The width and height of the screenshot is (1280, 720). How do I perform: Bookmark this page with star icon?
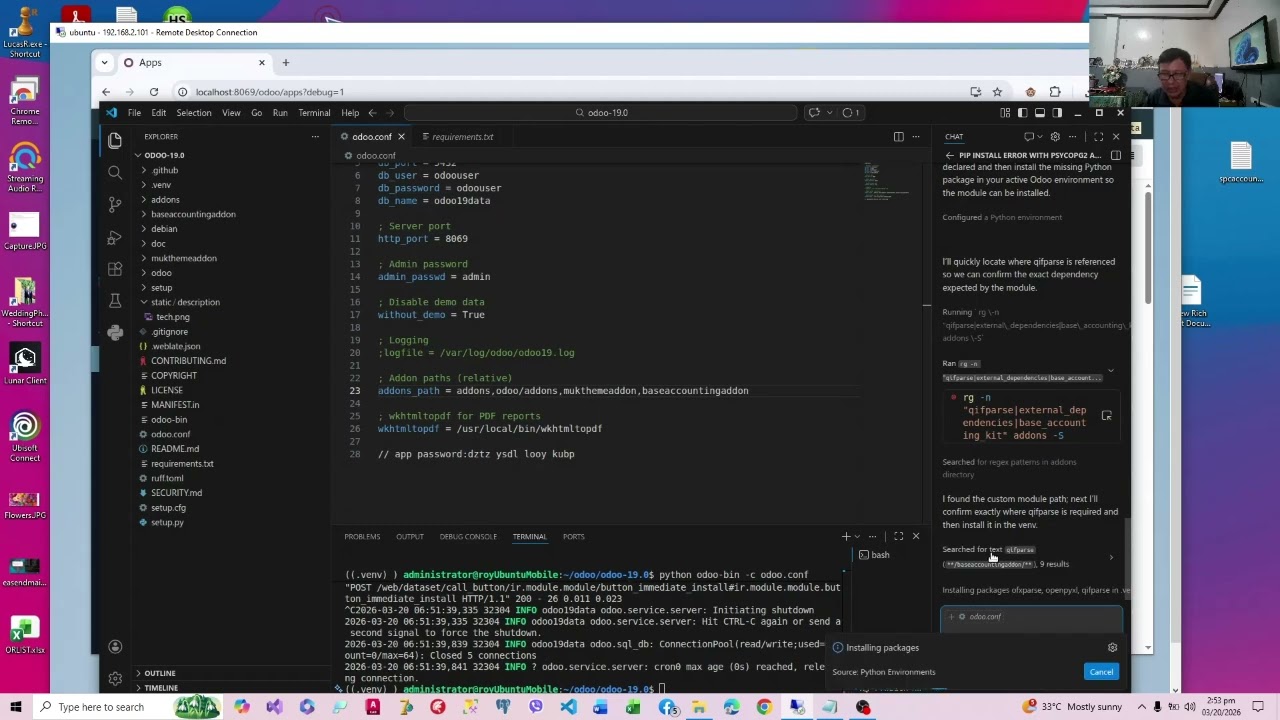pos(996,92)
